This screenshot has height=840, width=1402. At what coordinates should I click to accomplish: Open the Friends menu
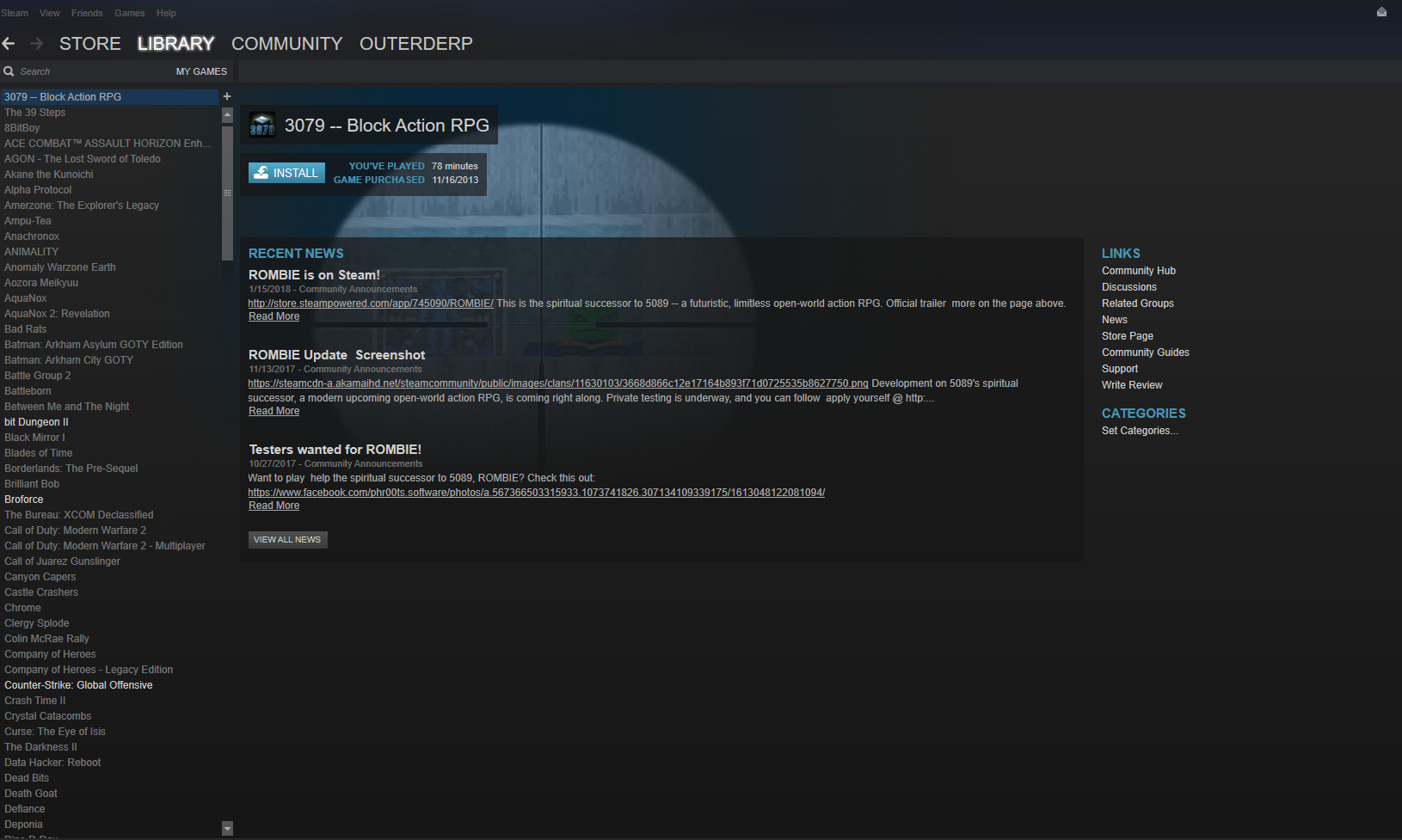(x=87, y=13)
